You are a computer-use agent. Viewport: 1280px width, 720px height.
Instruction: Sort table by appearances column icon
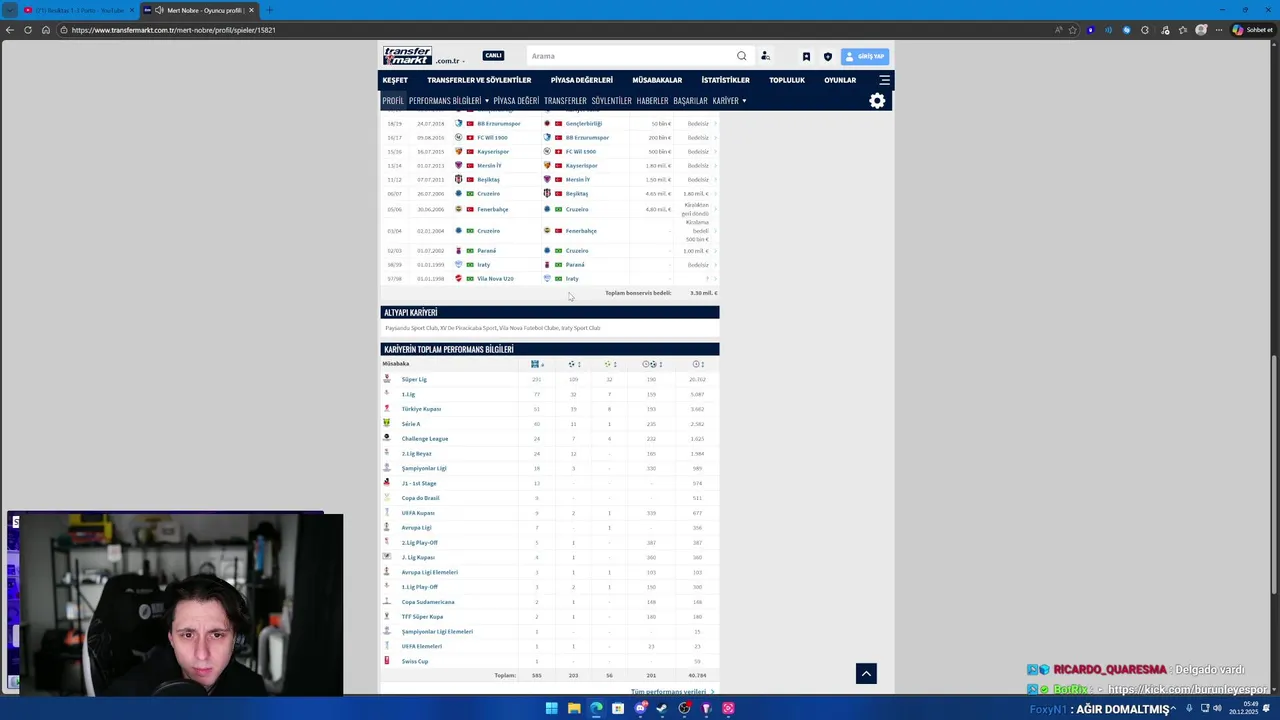pos(537,364)
